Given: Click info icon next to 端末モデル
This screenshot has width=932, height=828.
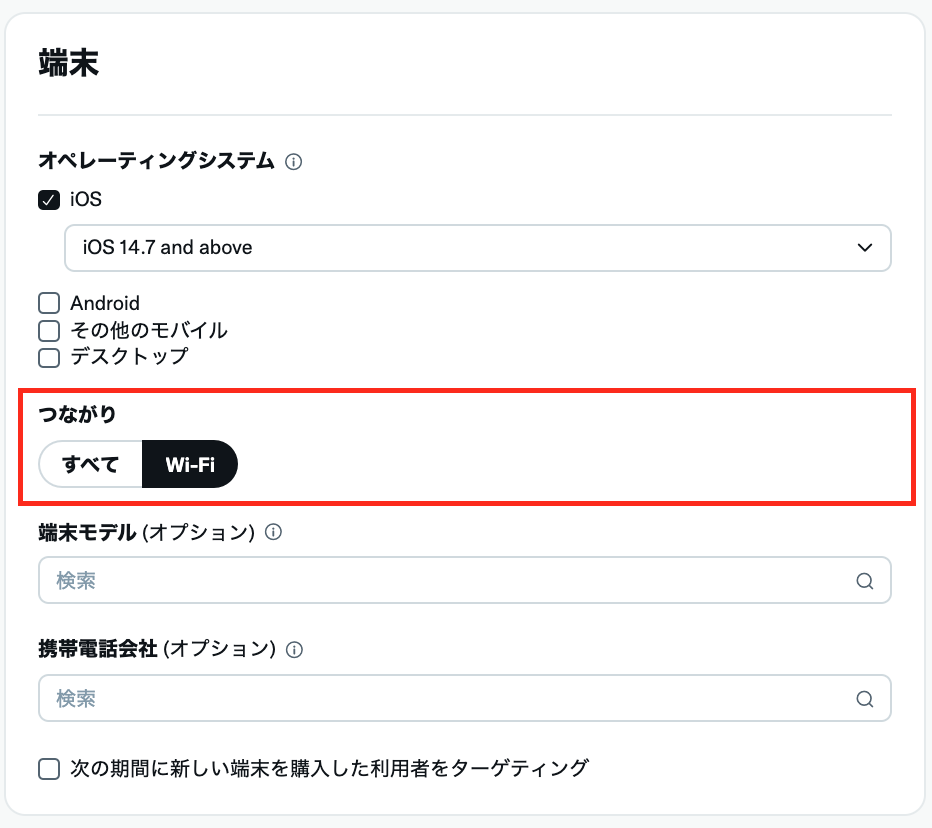Looking at the screenshot, I should coord(273,533).
